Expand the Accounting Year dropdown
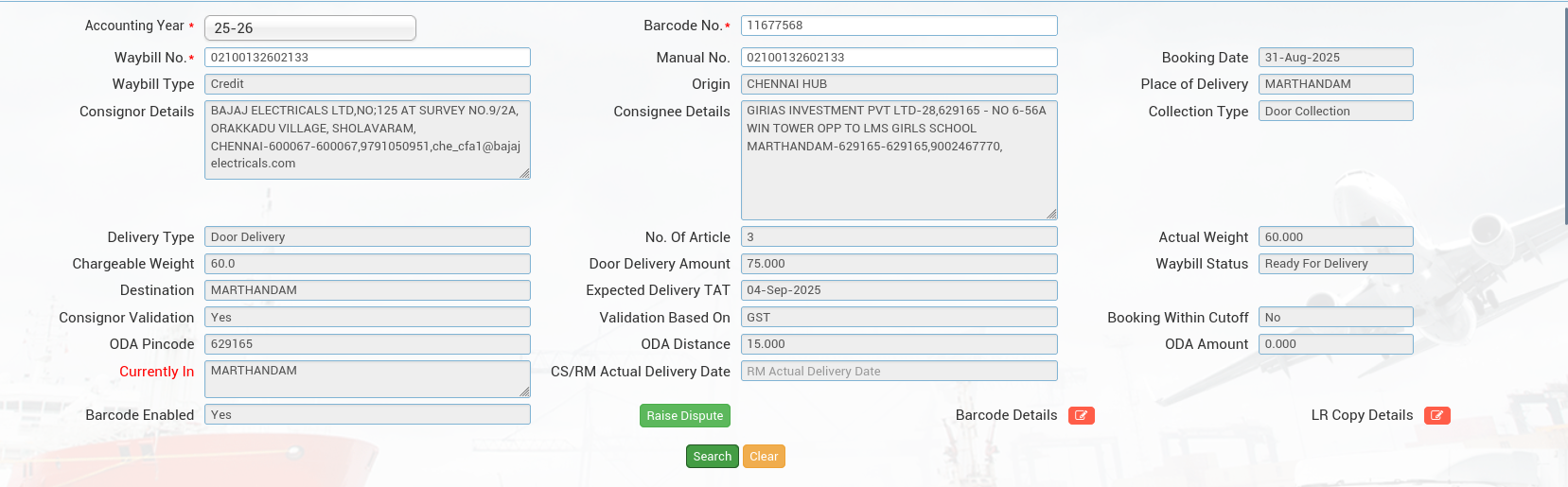 pos(309,28)
